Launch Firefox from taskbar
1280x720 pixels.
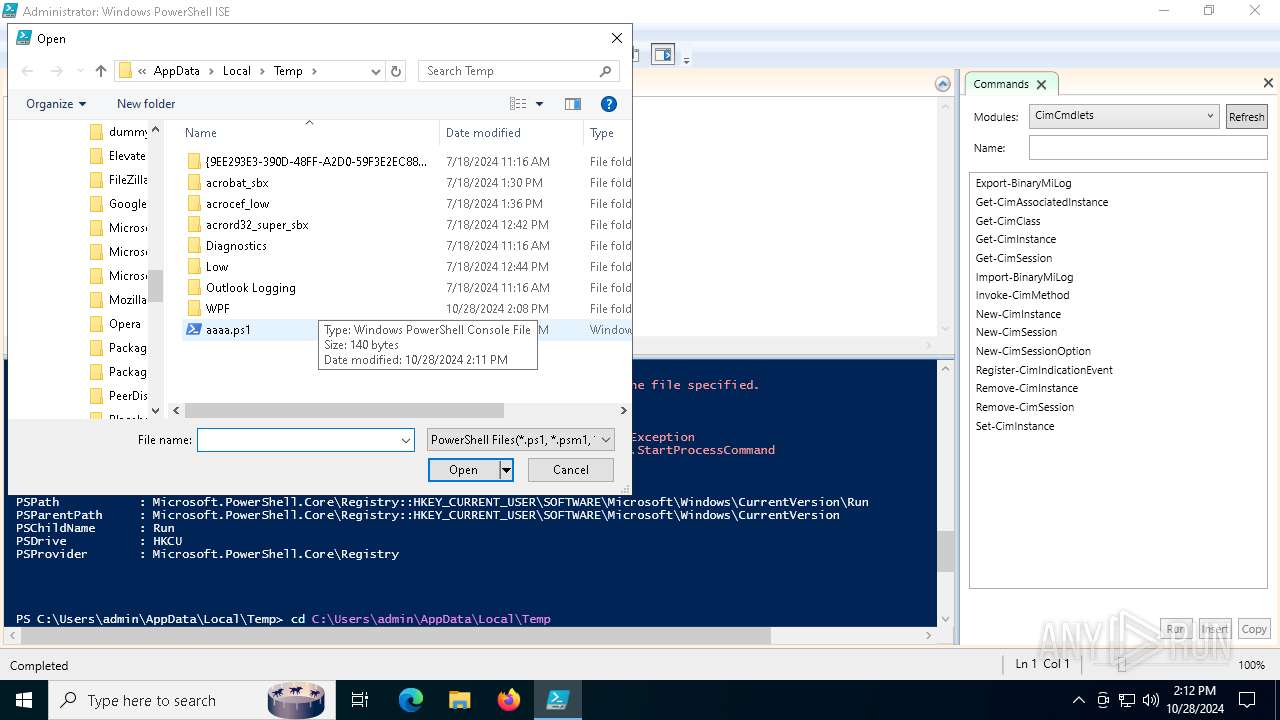point(509,701)
